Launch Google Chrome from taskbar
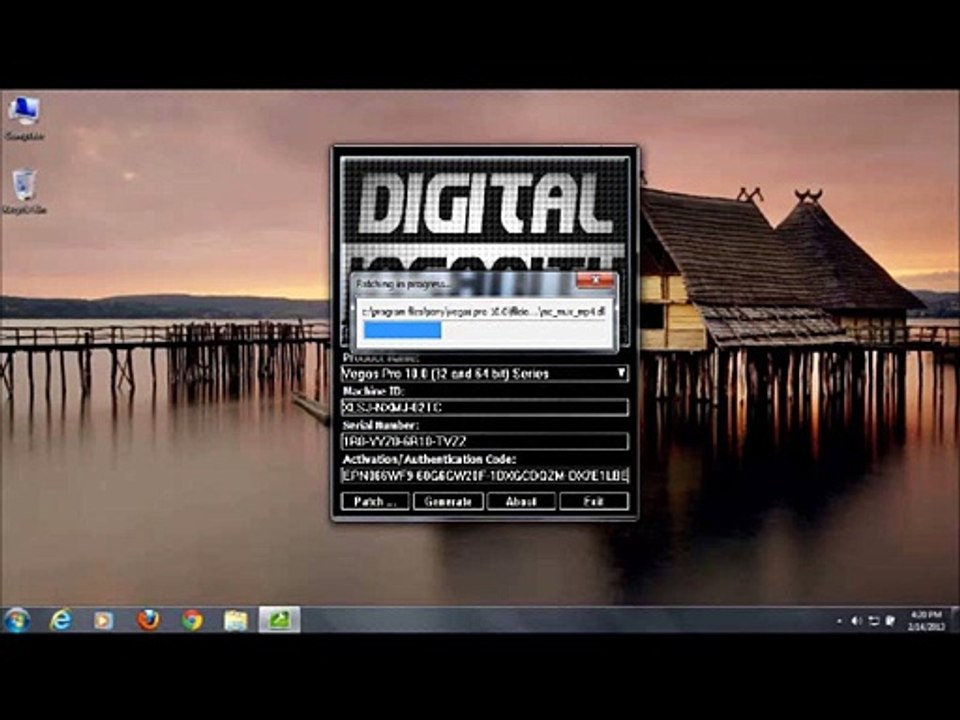Screen dimensions: 960x720 click(x=192, y=620)
